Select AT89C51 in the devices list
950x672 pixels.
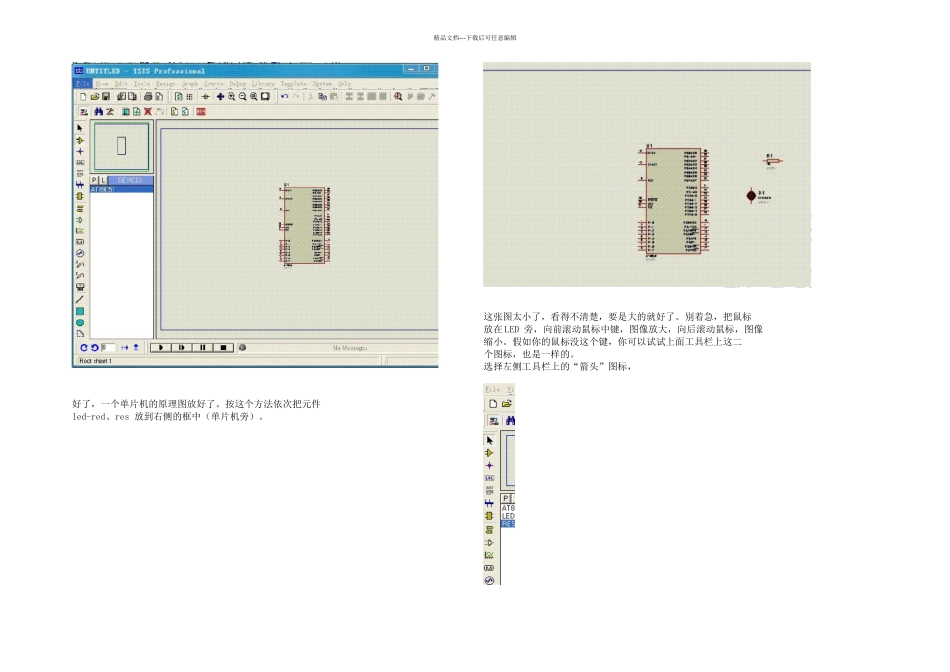[122, 190]
